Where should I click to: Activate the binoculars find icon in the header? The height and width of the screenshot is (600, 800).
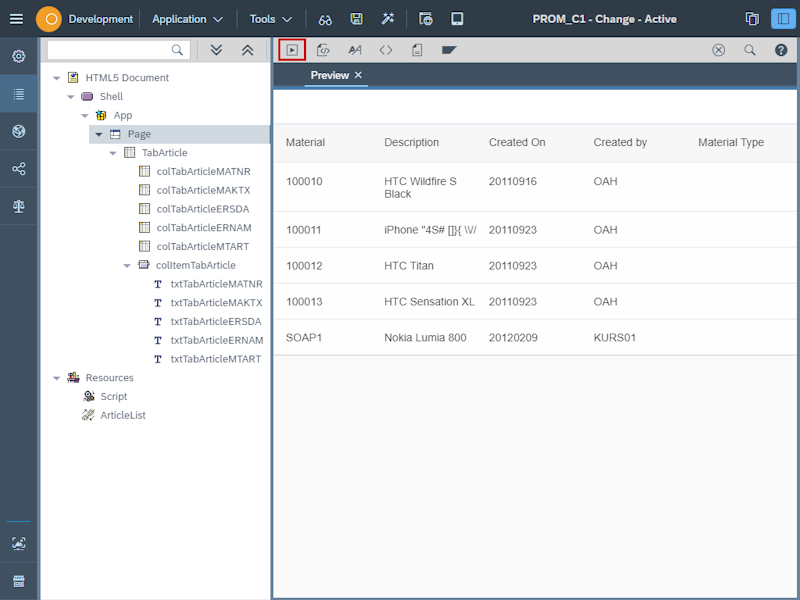point(324,18)
